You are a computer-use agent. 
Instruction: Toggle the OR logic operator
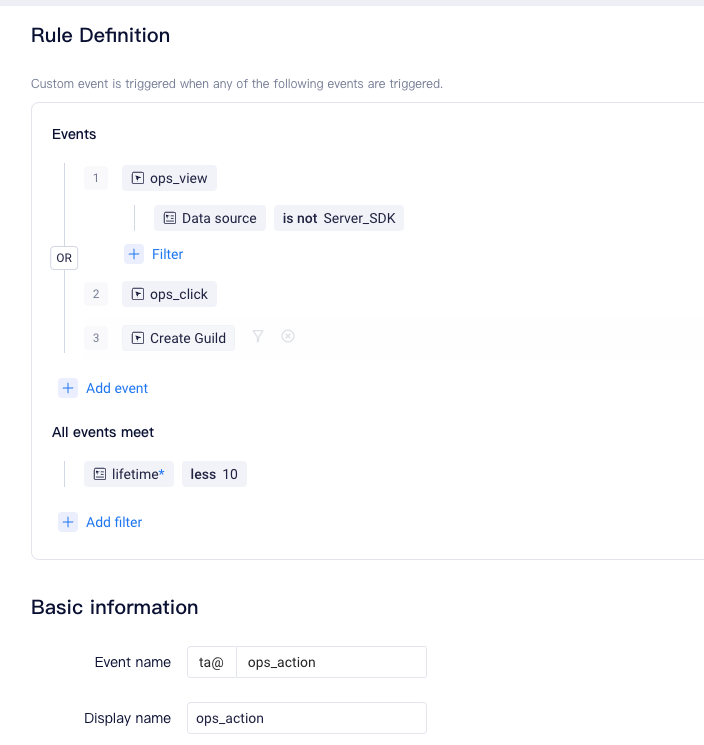click(x=64, y=258)
